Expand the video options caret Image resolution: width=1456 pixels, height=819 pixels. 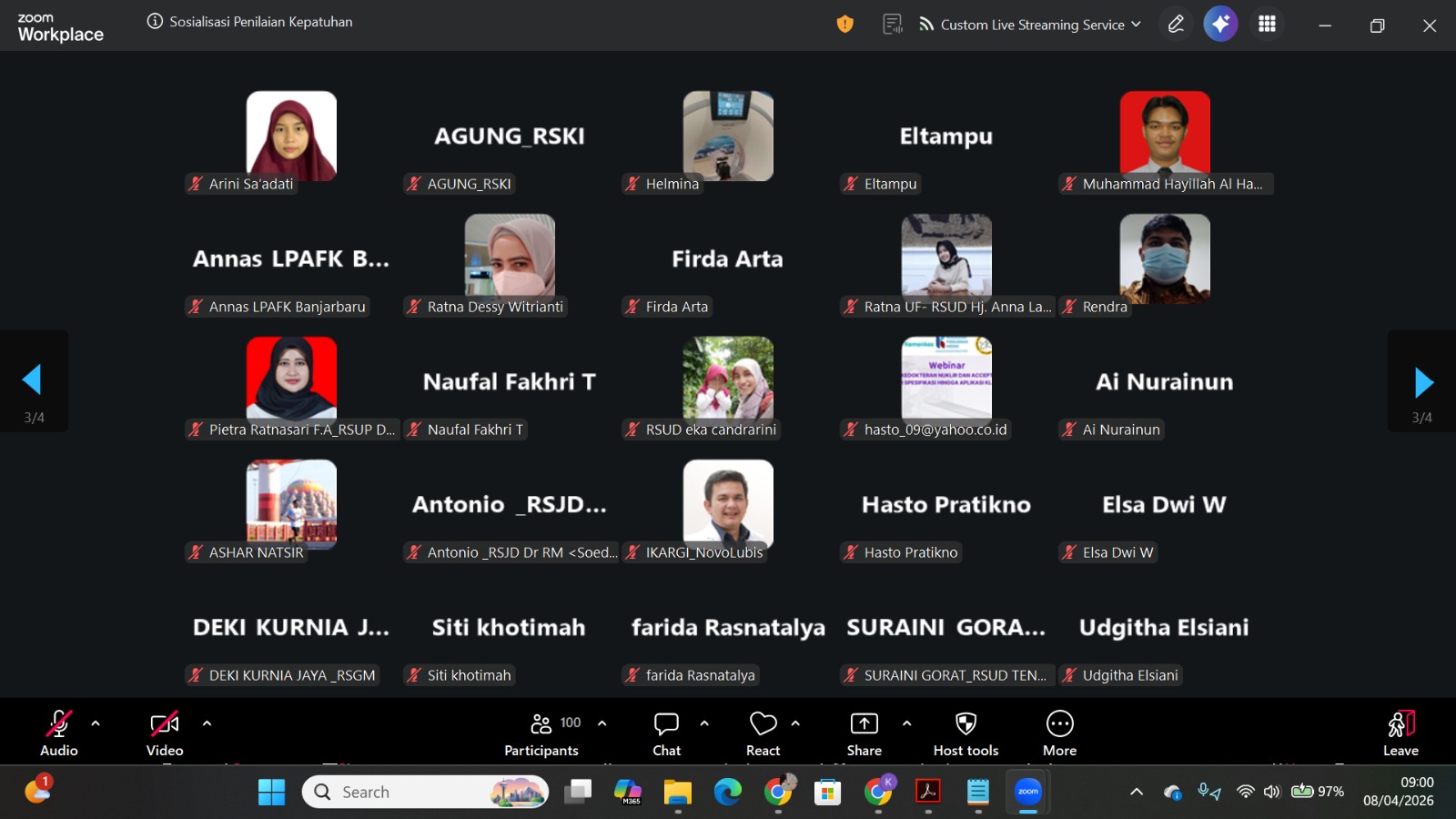pos(207,723)
